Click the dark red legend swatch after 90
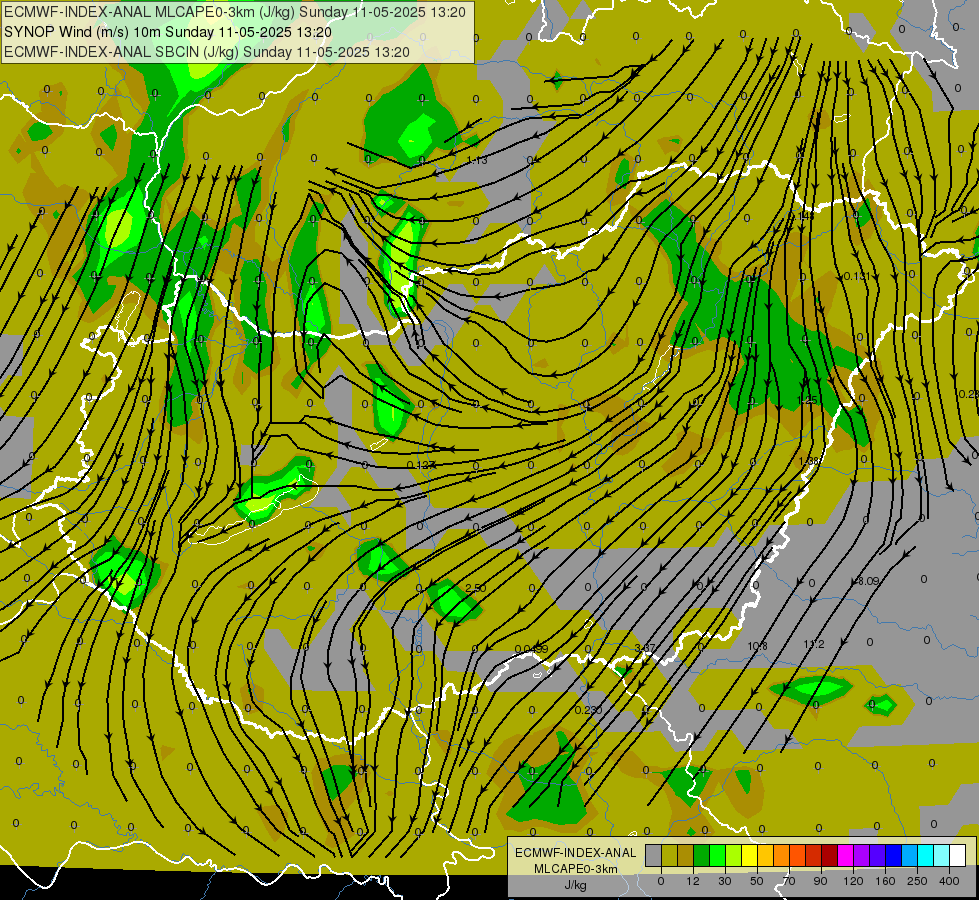Image resolution: width=979 pixels, height=900 pixels. [830, 855]
